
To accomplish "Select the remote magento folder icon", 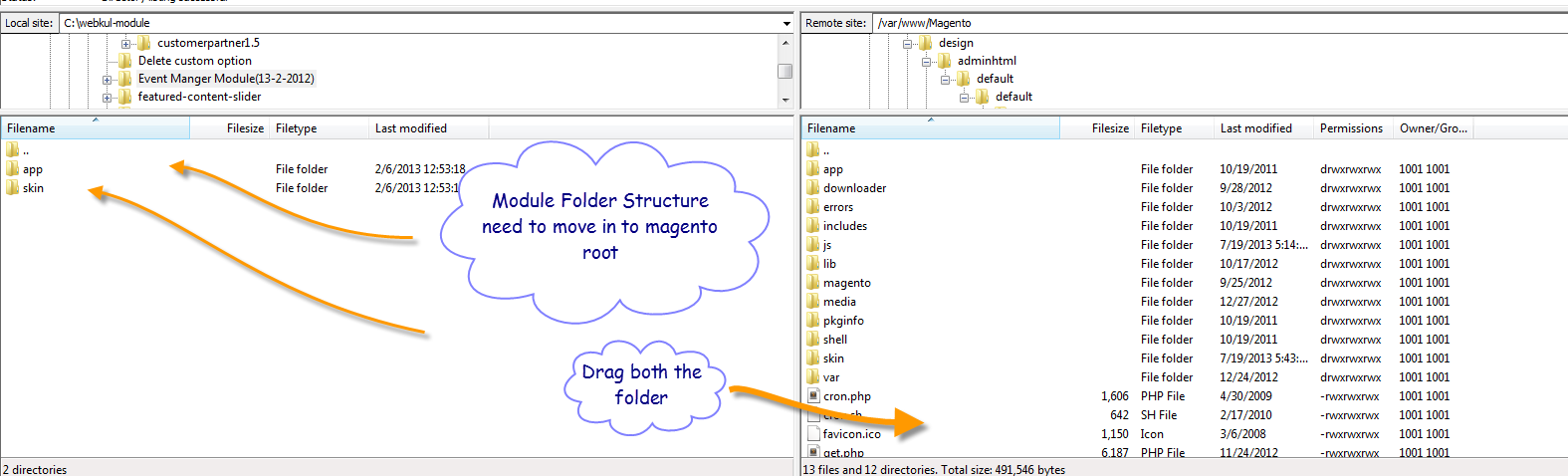I will coord(812,282).
